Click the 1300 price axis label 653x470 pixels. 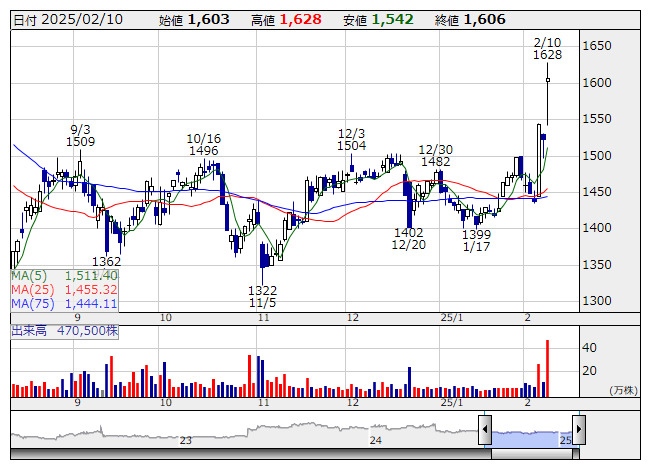pyautogui.click(x=597, y=301)
